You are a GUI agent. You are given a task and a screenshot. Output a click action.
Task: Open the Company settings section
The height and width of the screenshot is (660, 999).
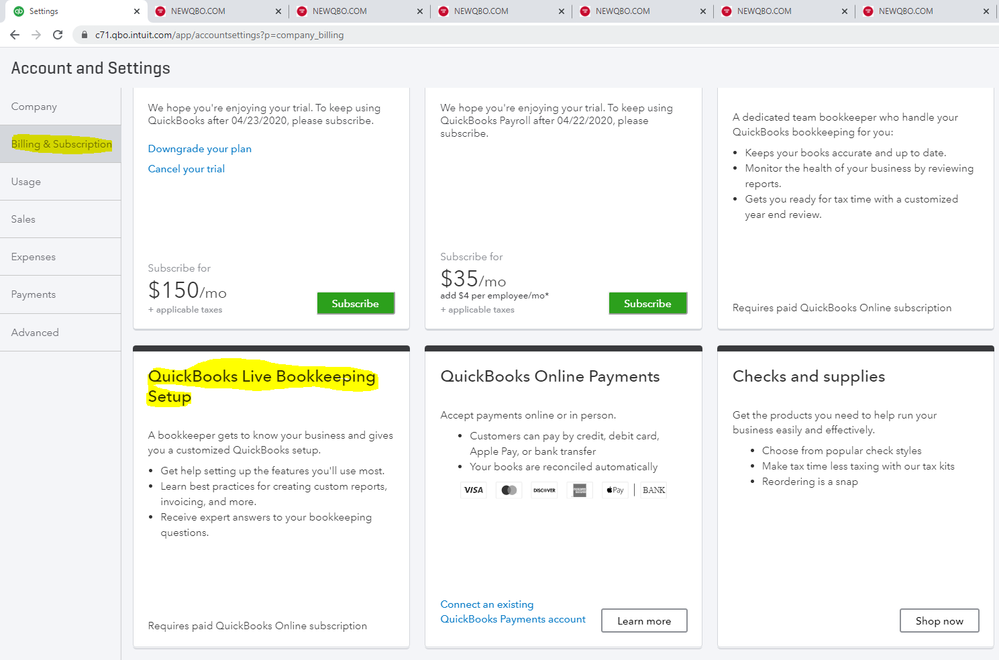[36, 106]
